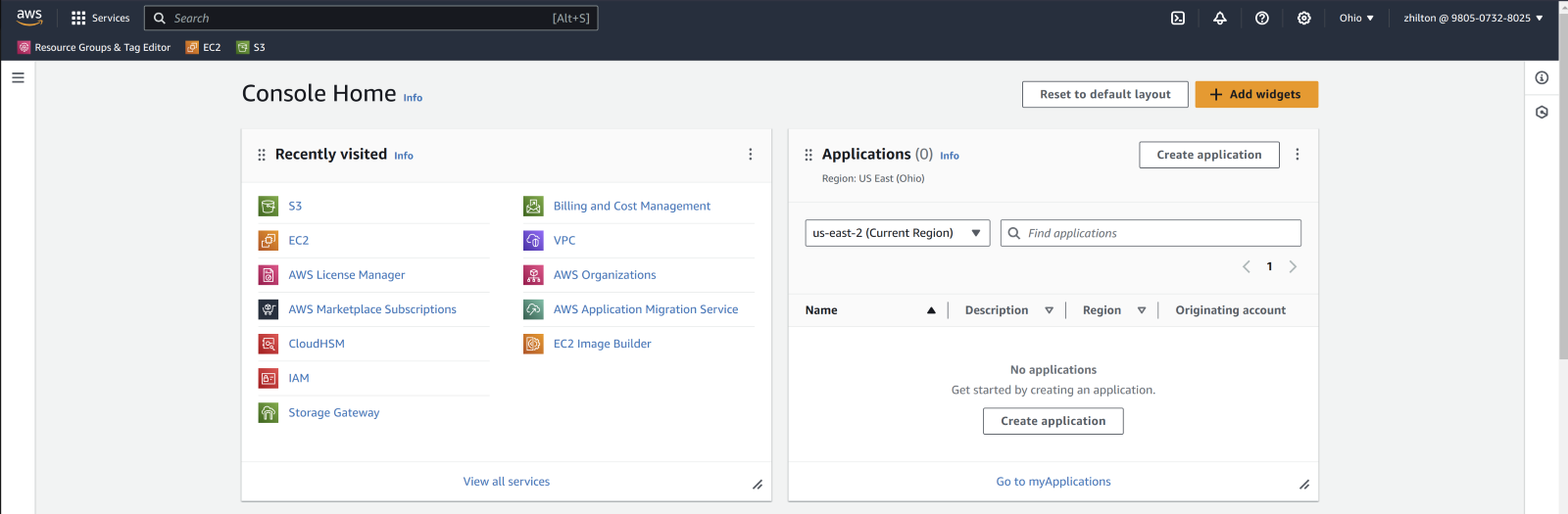This screenshot has width=1568, height=514.
Task: Open AWS License Manager link
Action: pyautogui.click(x=347, y=275)
